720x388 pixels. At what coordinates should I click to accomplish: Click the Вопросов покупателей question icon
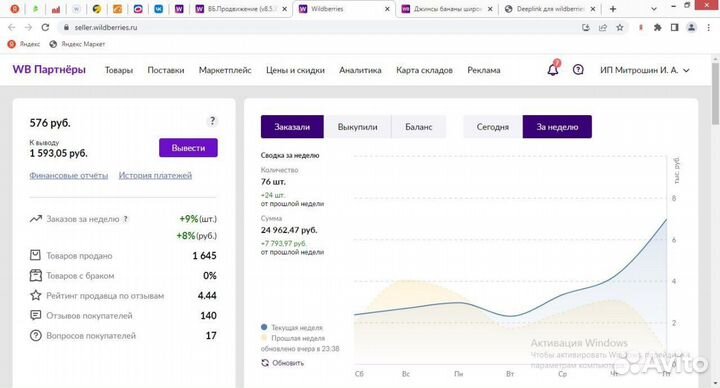pos(35,335)
